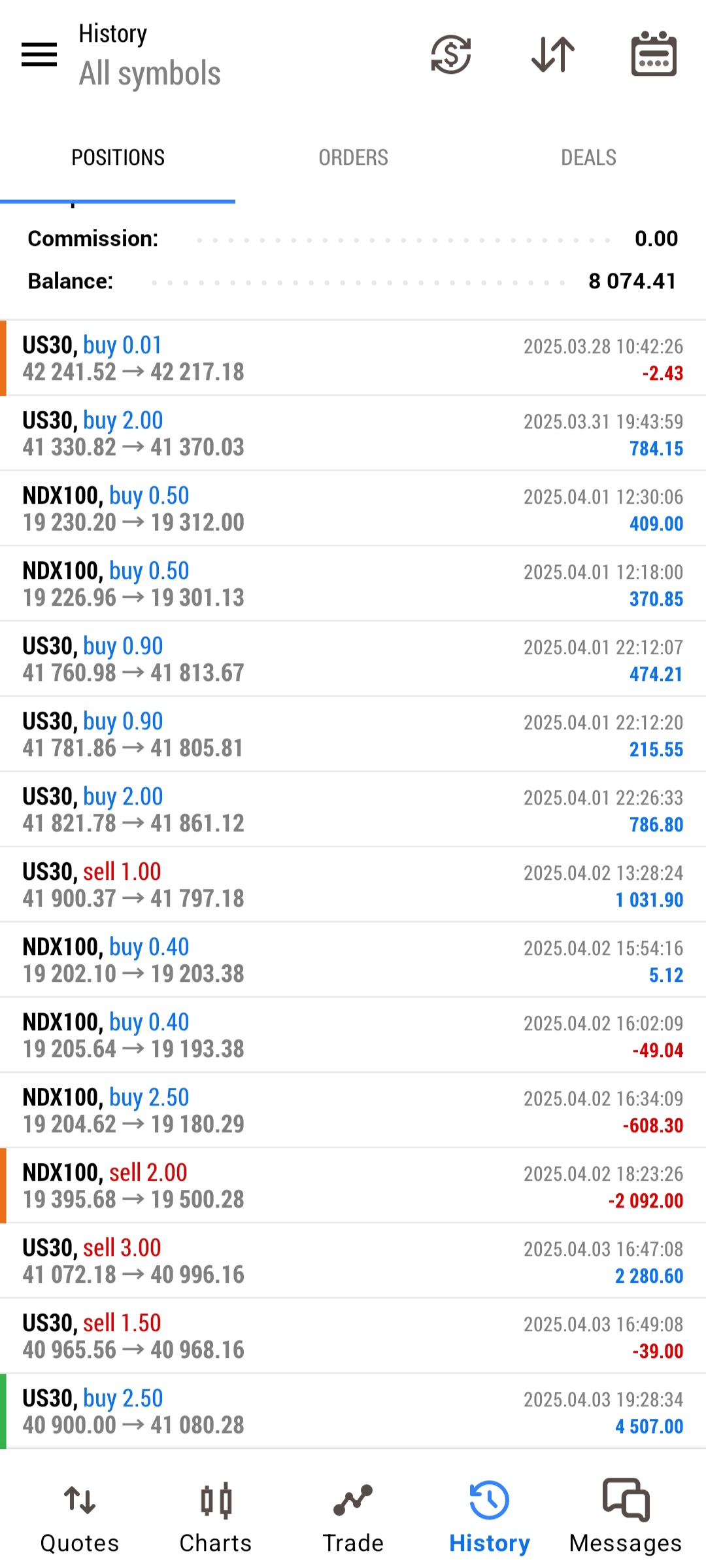
Task: Tap the currency refresh dollar icon
Action: [x=451, y=54]
